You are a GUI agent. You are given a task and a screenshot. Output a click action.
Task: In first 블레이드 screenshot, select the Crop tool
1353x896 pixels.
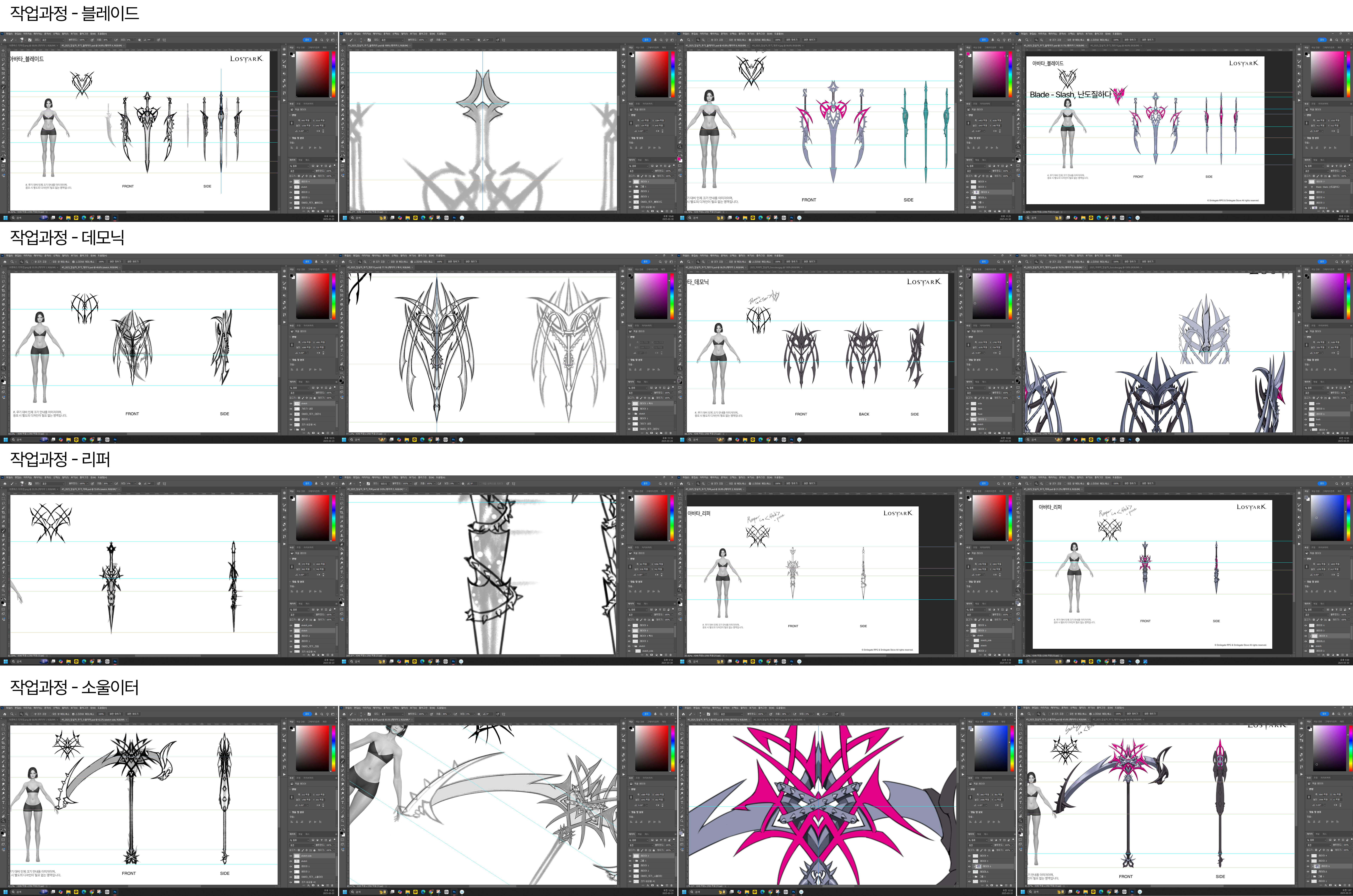[x=3, y=69]
